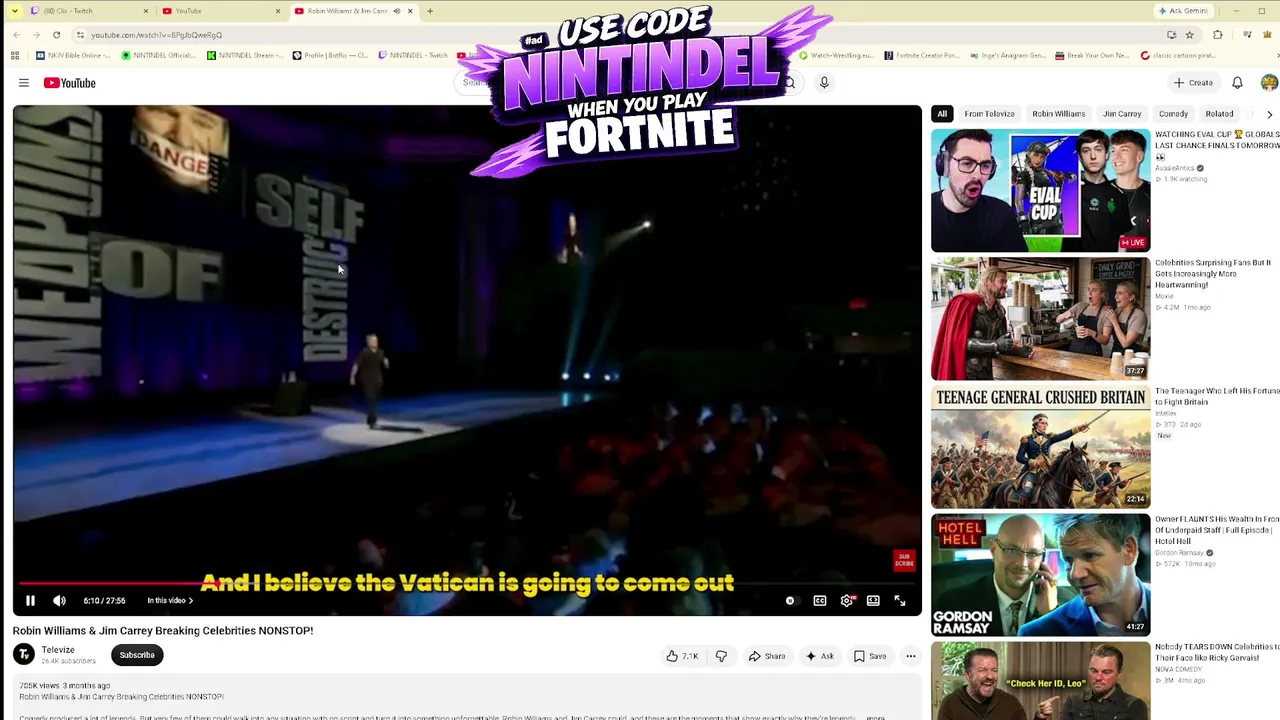1280x720 pixels.
Task: Open Televize channel name link
Action: 58,650
